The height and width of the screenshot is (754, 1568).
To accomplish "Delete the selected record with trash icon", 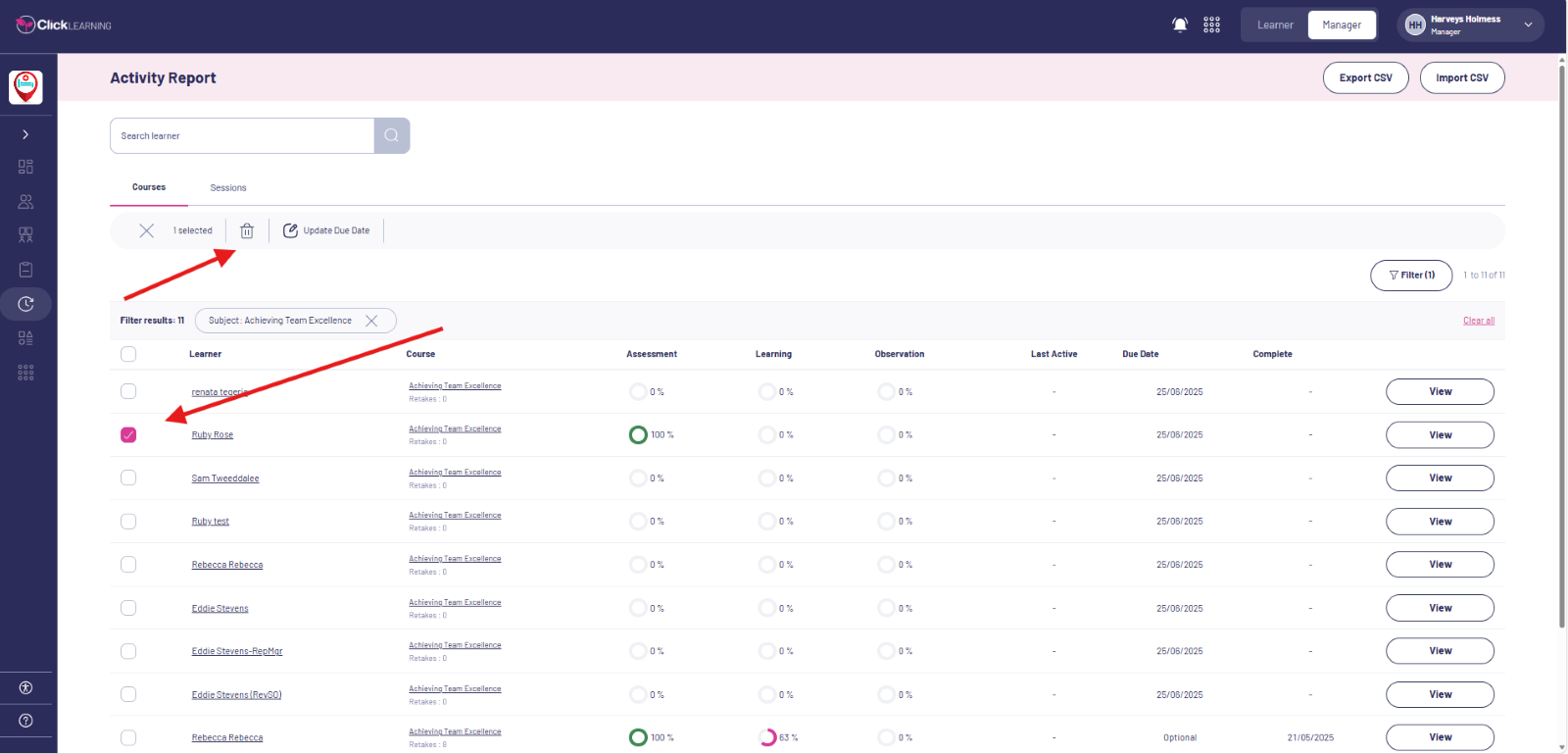I will coord(247,230).
